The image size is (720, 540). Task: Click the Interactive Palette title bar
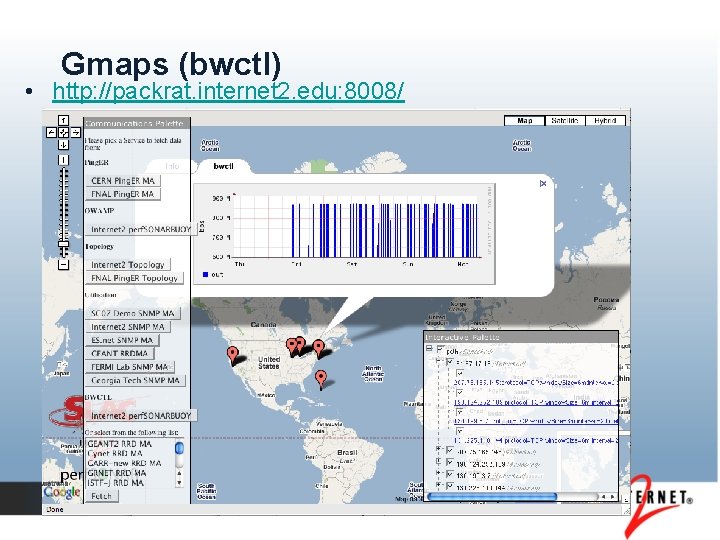coord(521,338)
